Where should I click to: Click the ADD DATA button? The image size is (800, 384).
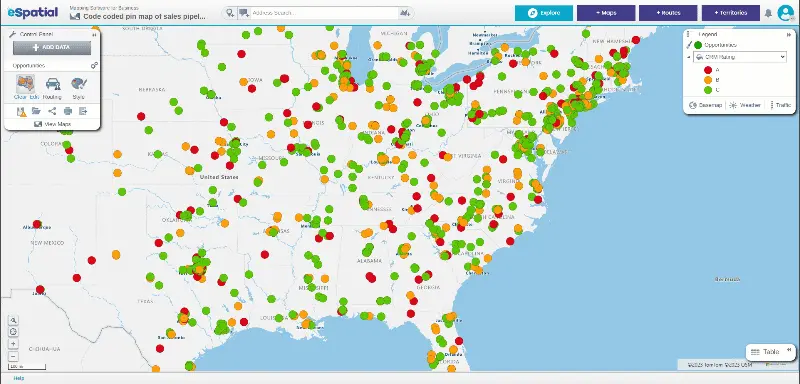pos(52,48)
